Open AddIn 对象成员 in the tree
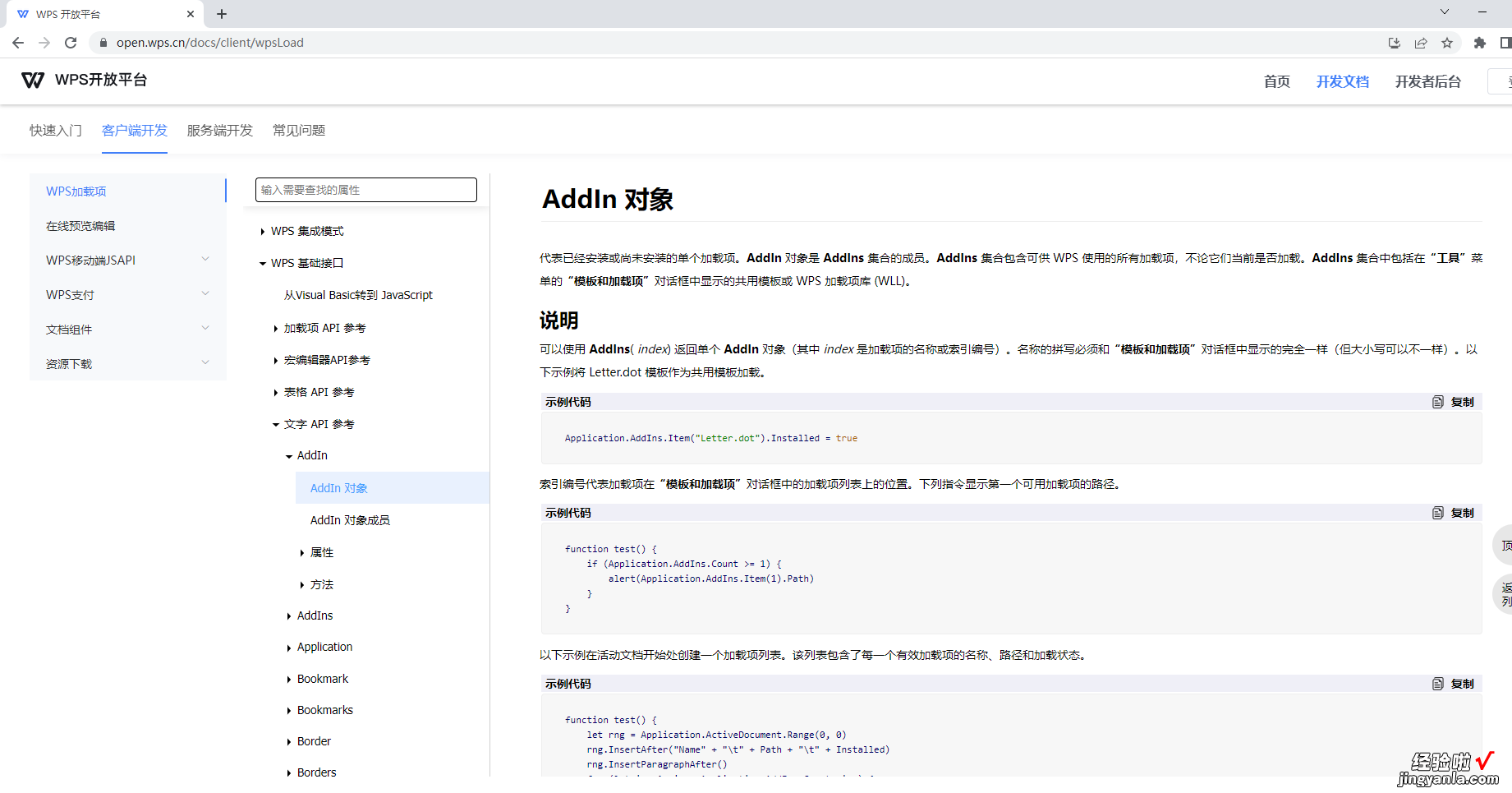 [x=350, y=520]
